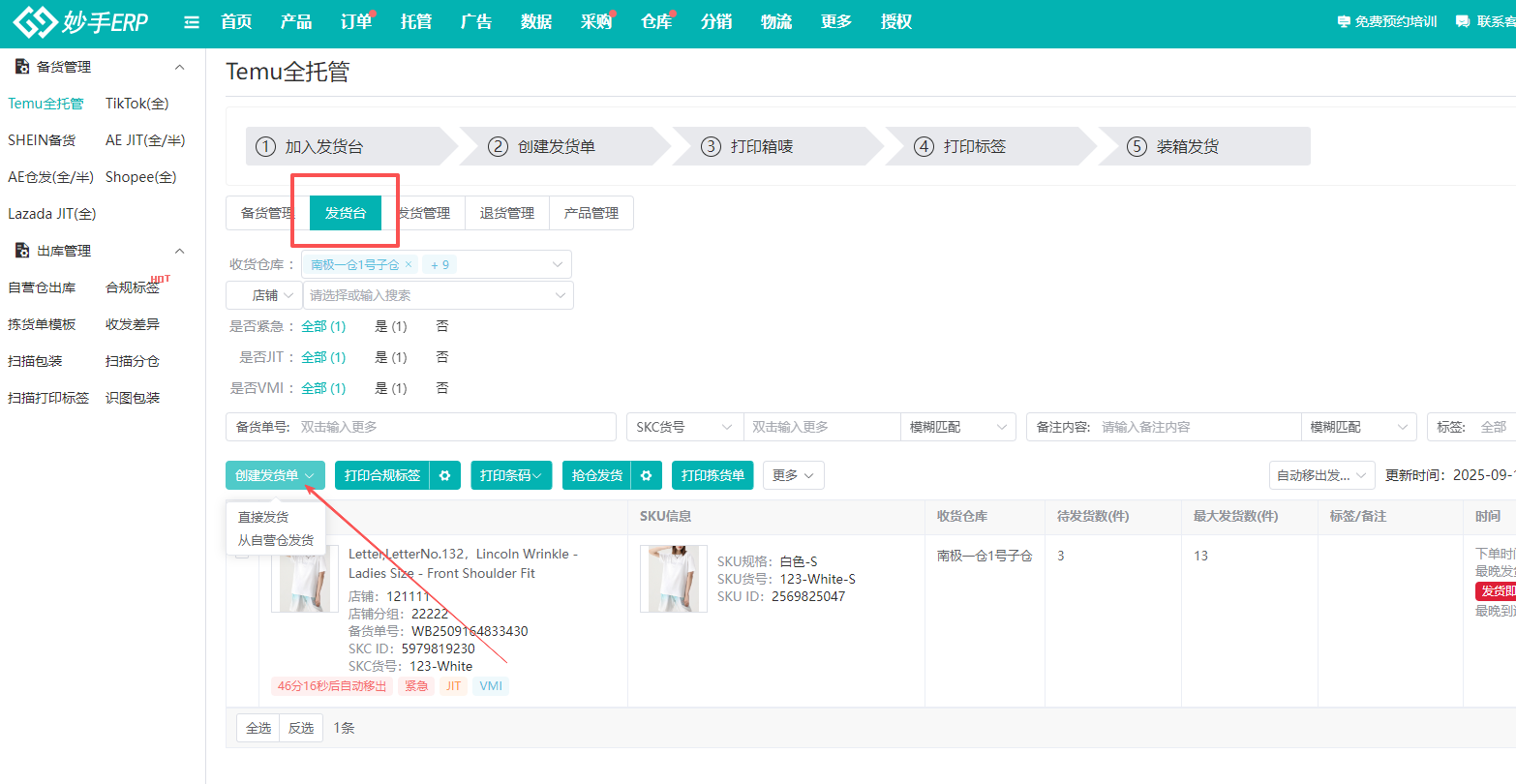The image size is (1516, 784).
Task: Open 授权 in the top navigation
Action: click(896, 21)
